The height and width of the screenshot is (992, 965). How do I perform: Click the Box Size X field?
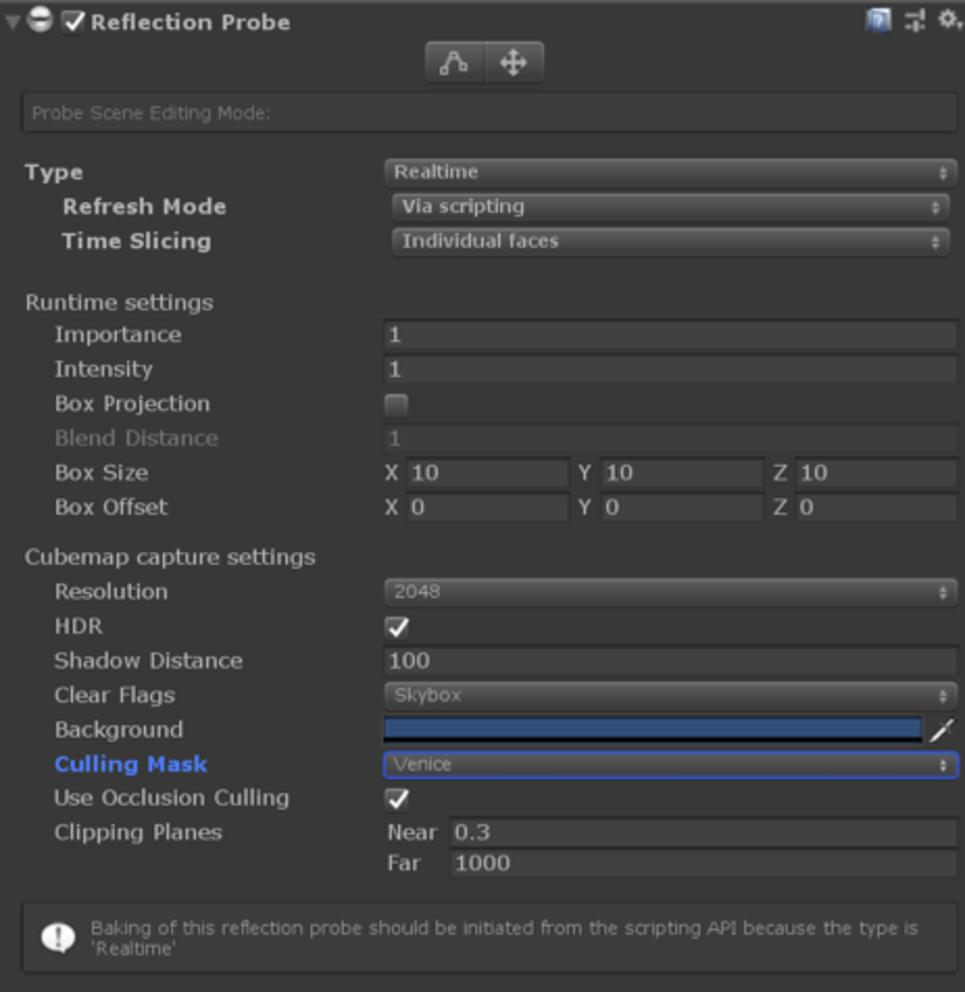(x=487, y=473)
